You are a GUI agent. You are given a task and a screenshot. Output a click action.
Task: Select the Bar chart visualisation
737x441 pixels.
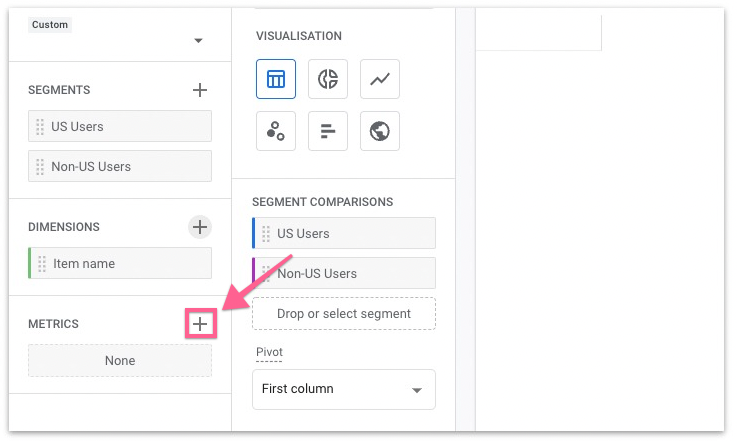tap(328, 132)
